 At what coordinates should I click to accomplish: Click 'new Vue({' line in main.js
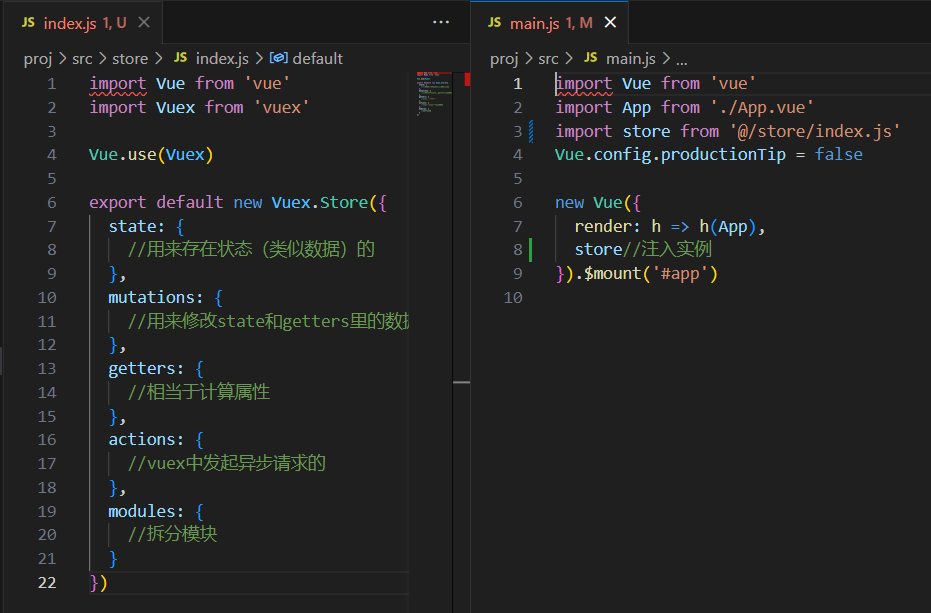(598, 203)
